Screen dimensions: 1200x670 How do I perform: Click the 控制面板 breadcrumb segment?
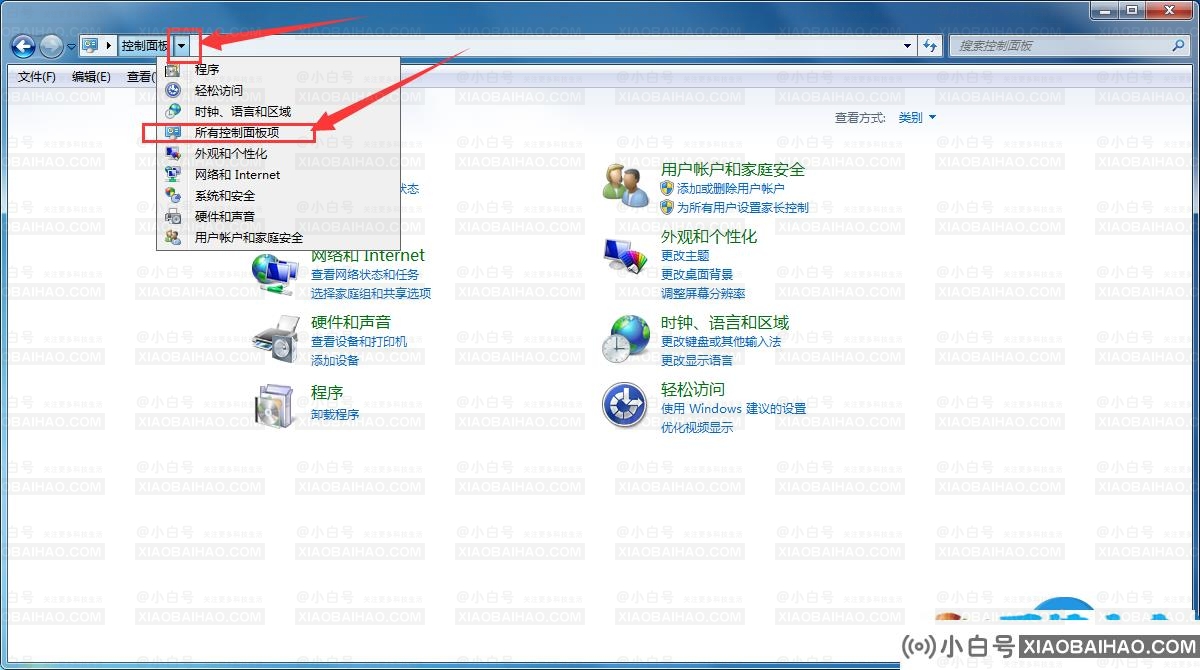pyautogui.click(x=144, y=46)
